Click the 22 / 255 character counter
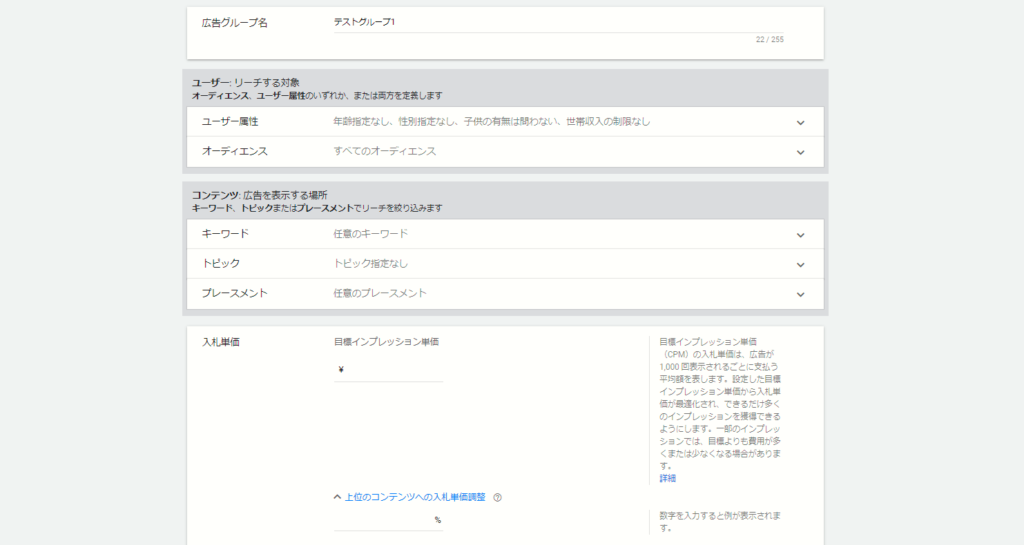Image resolution: width=1024 pixels, height=545 pixels. [x=769, y=40]
